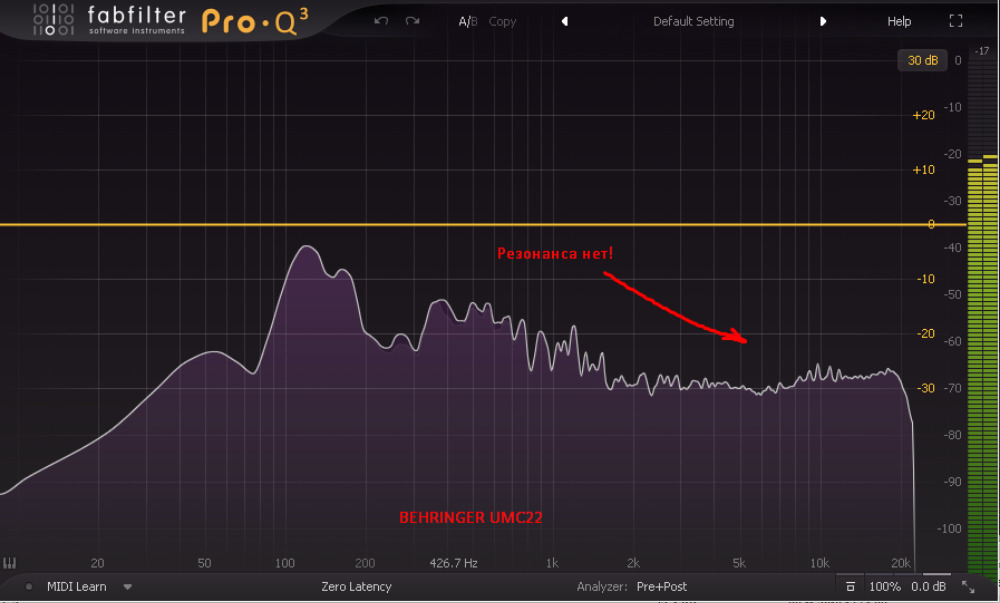
Task: Click the -17 peak level readout
Action: [x=982, y=51]
